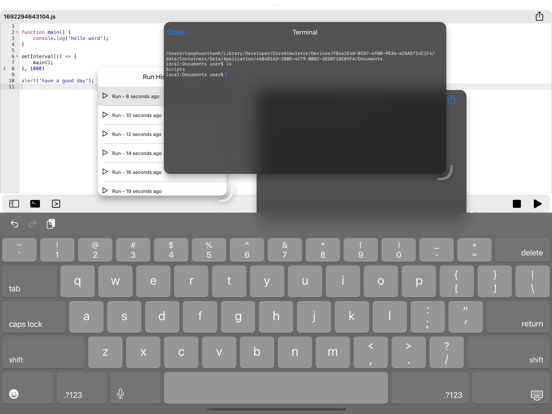
Task: Tap the a key
Action: [86, 317]
